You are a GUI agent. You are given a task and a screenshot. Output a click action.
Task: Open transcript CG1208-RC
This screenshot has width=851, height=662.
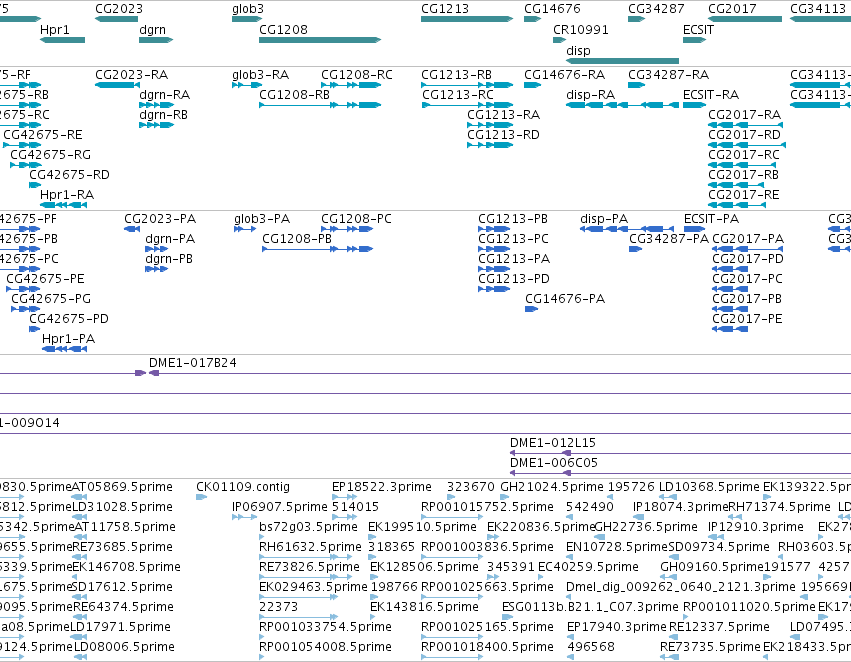tap(357, 75)
